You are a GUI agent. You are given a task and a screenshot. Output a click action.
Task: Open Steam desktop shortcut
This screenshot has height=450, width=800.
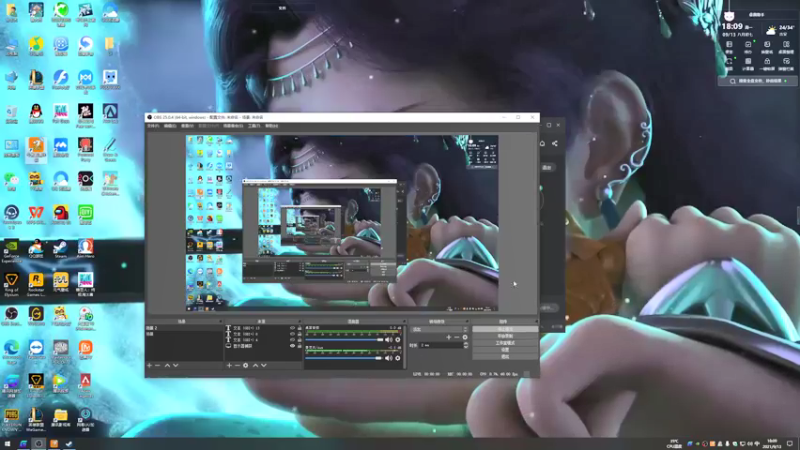pyautogui.click(x=60, y=248)
